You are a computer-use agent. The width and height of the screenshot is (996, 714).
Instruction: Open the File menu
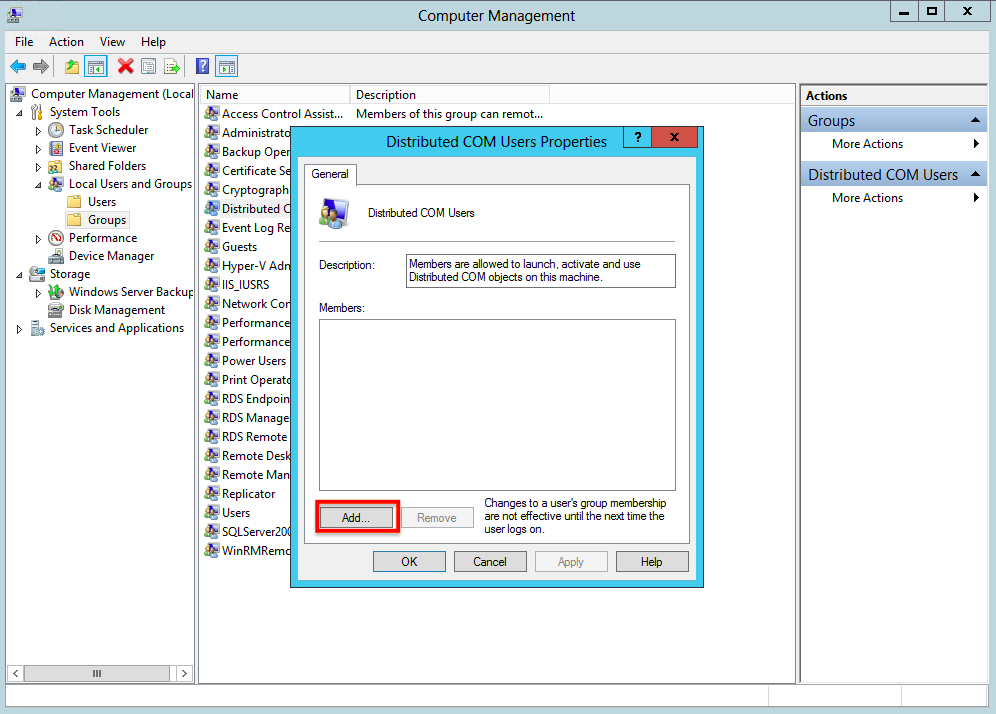tap(24, 42)
